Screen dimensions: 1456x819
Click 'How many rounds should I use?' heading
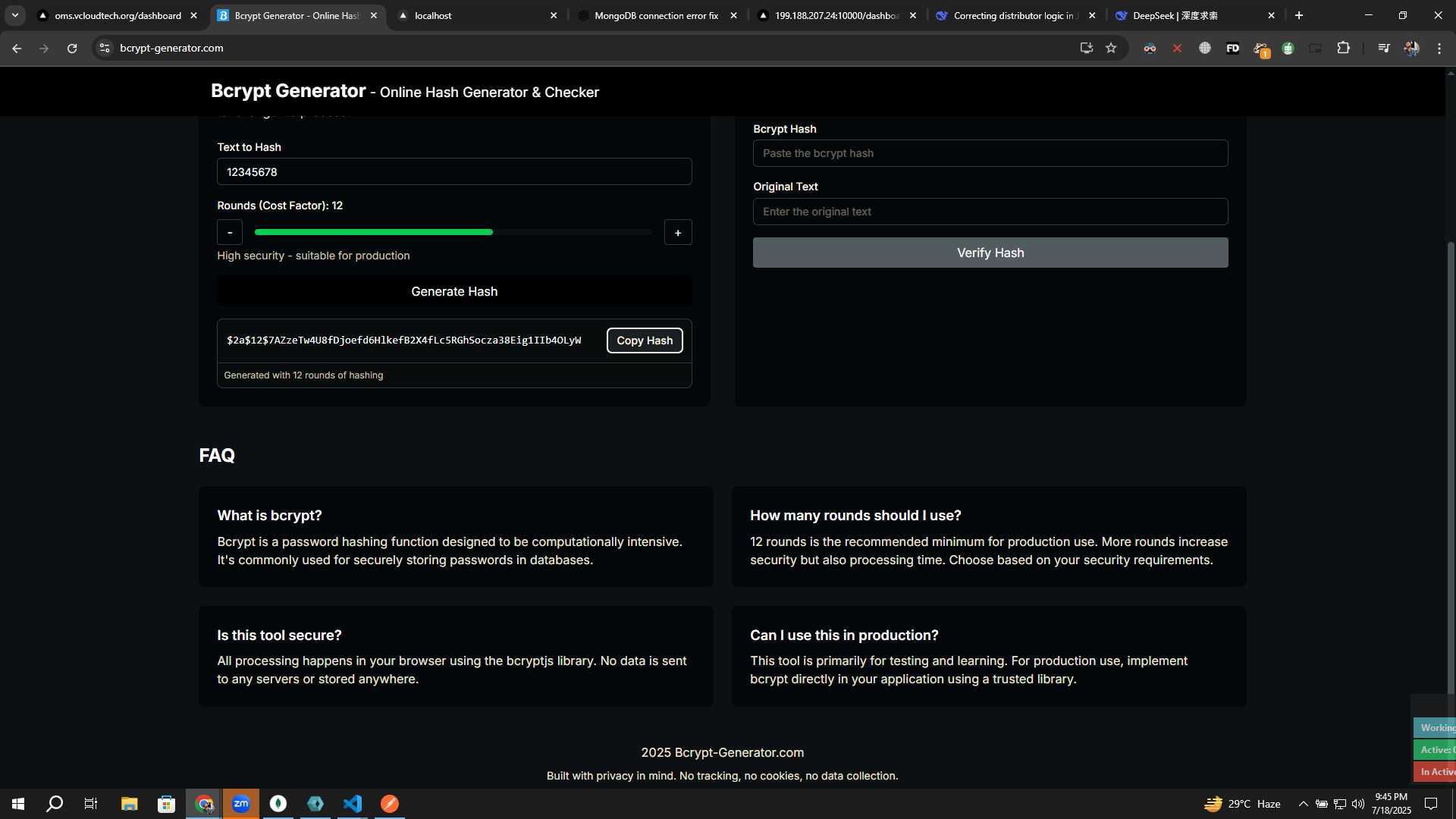pos(855,516)
